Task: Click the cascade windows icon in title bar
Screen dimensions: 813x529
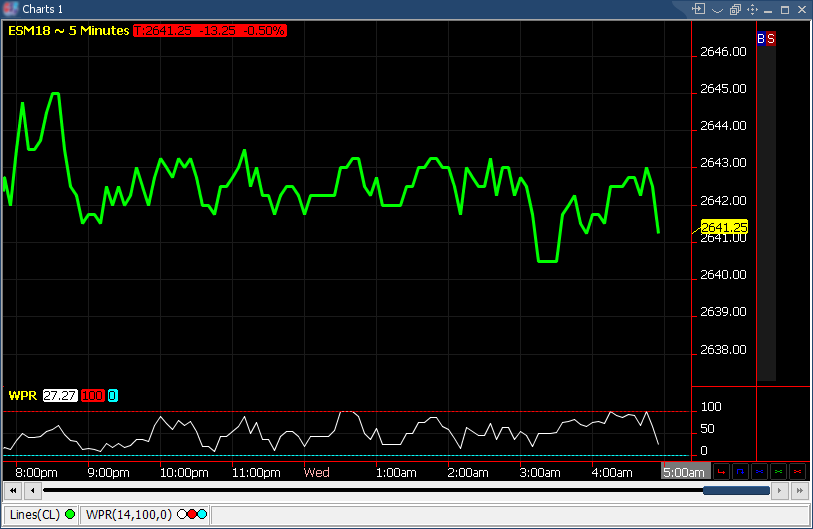Action: (x=735, y=9)
